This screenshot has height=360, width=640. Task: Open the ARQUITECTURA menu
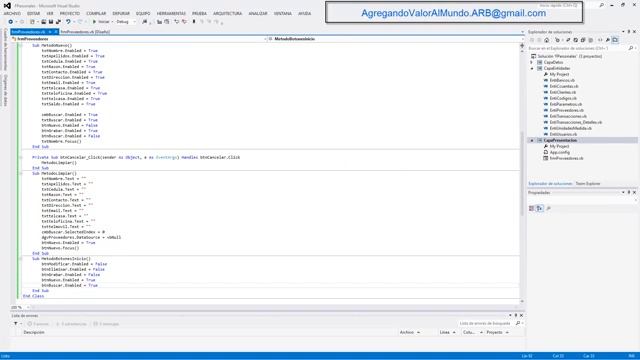pyautogui.click(x=227, y=13)
